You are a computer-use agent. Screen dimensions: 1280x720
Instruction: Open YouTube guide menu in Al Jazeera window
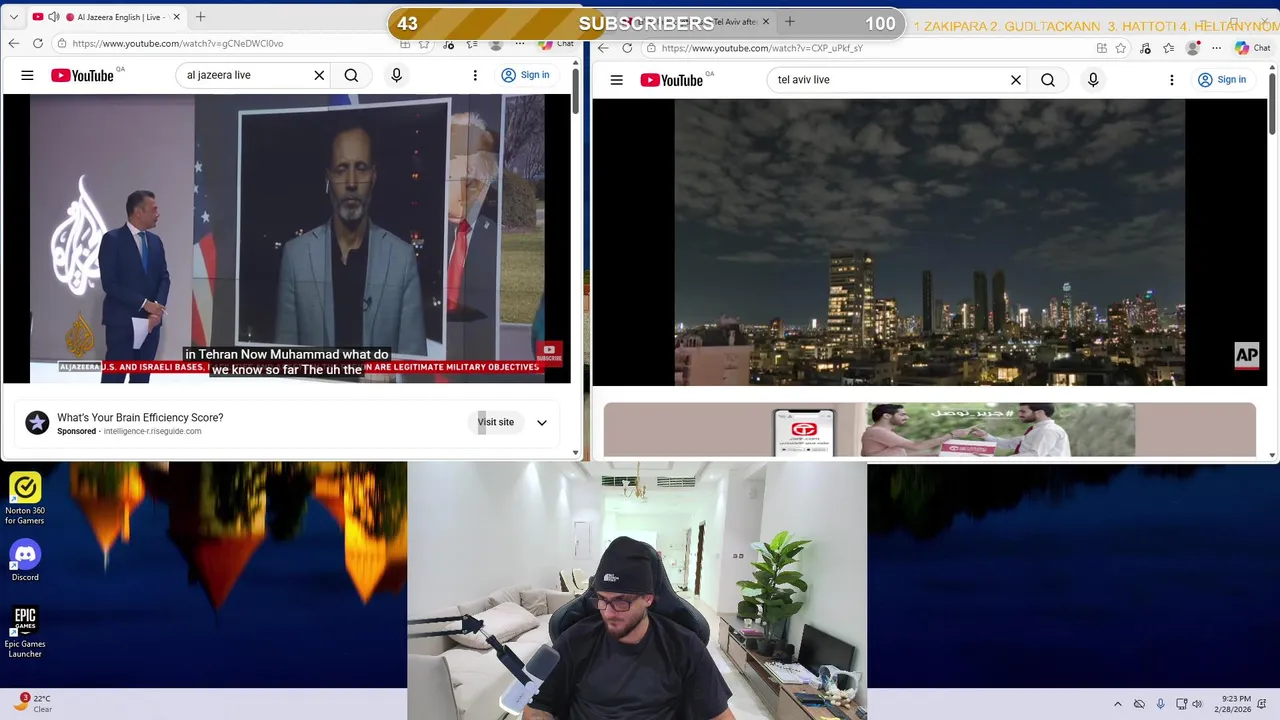[x=27, y=75]
